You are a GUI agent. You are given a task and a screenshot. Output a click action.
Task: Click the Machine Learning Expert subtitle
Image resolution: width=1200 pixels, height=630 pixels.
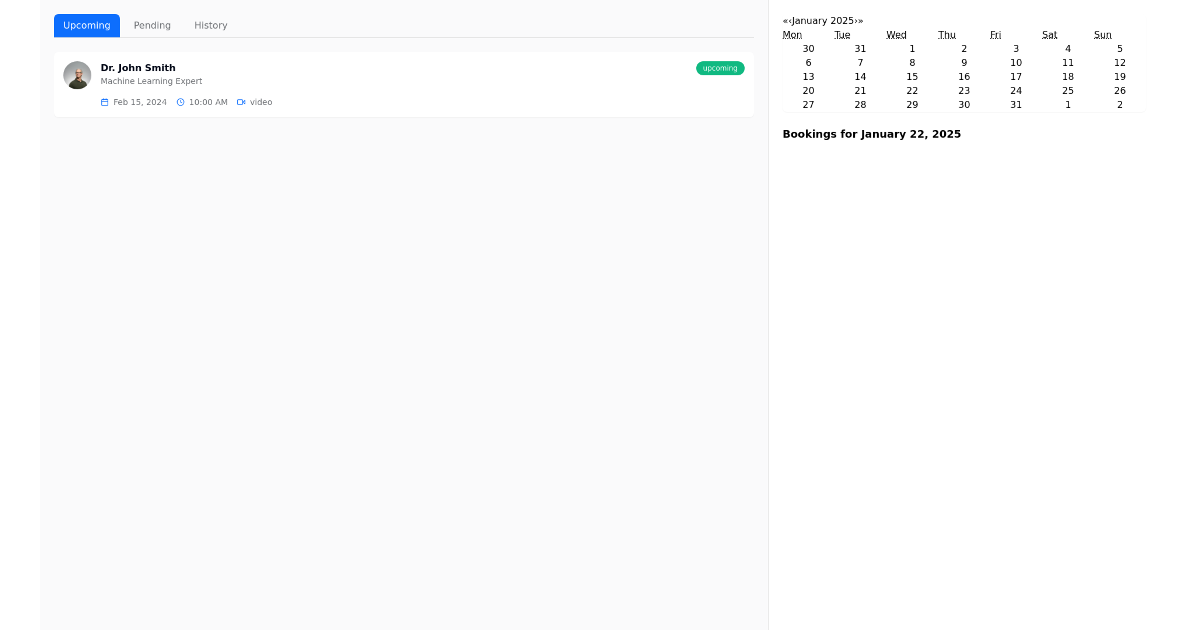point(151,81)
